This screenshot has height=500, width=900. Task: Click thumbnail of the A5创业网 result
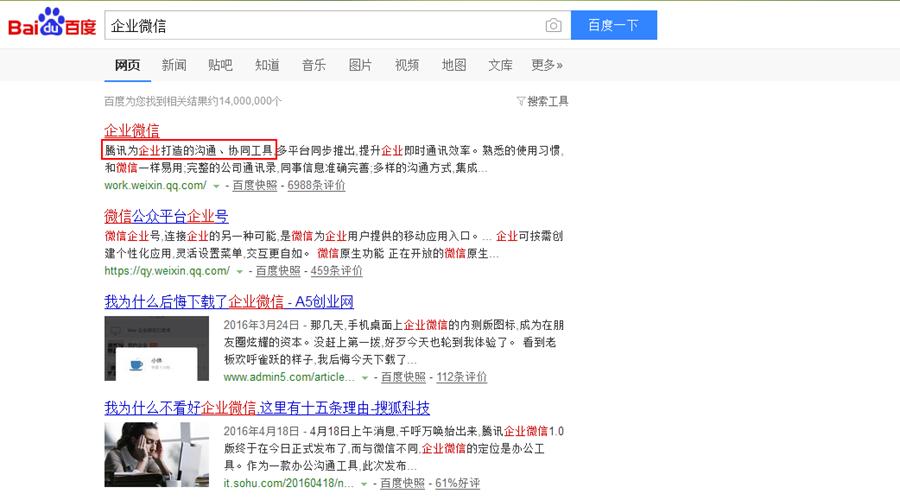click(x=157, y=348)
